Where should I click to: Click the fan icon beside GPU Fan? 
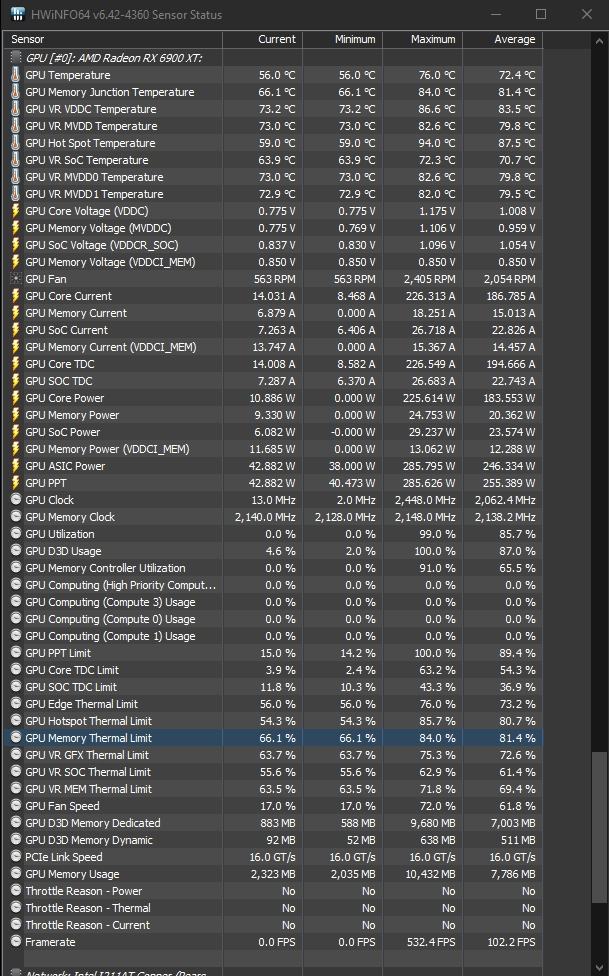coord(16,279)
